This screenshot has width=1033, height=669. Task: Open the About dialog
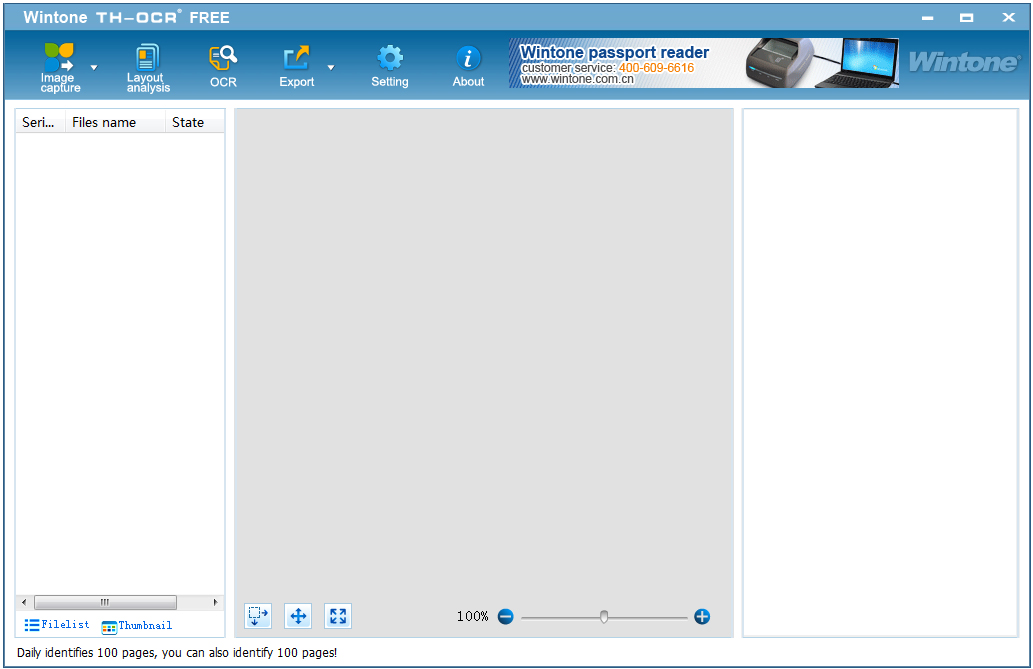coord(467,63)
